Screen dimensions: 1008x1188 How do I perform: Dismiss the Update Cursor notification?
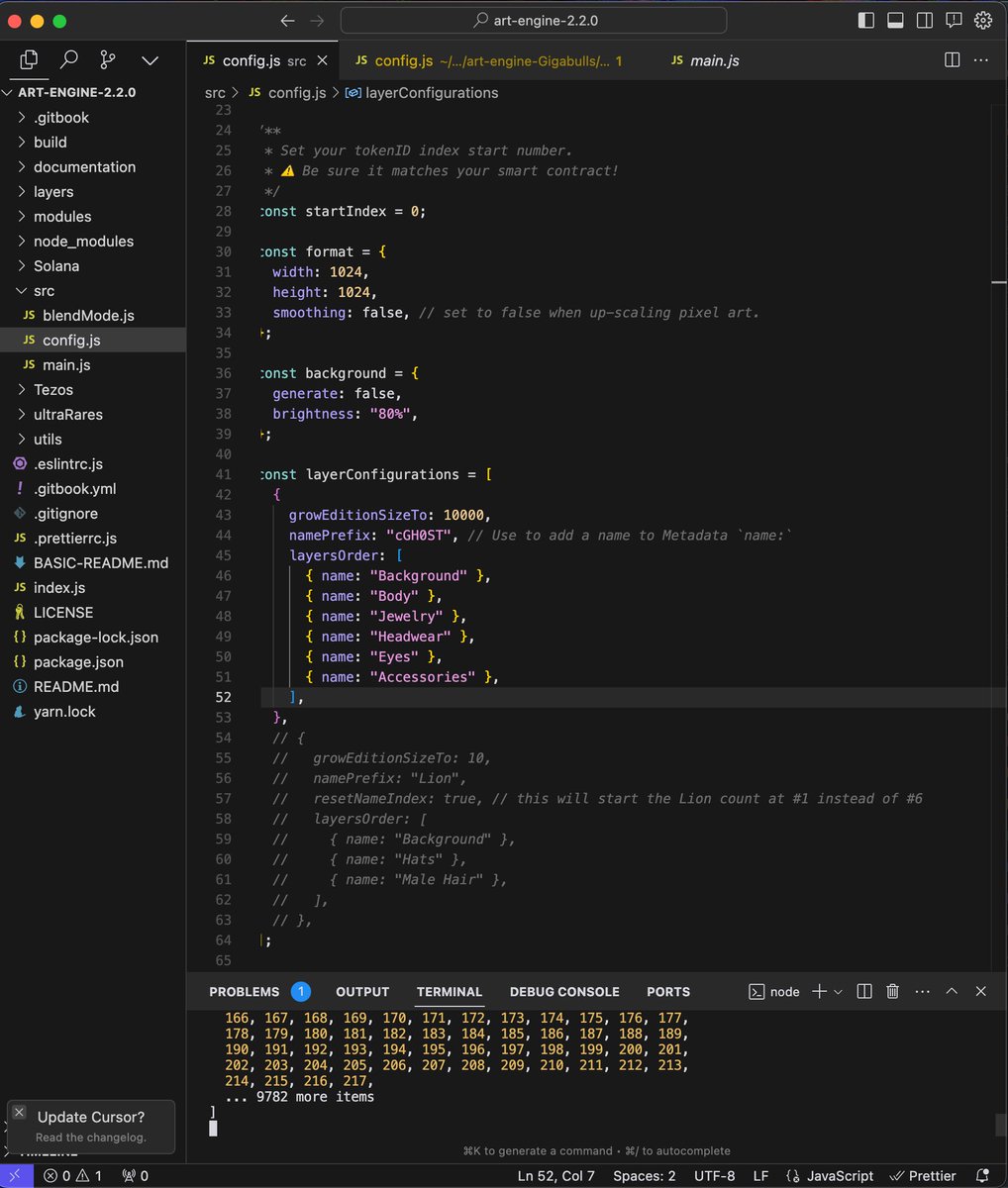pos(19,1113)
